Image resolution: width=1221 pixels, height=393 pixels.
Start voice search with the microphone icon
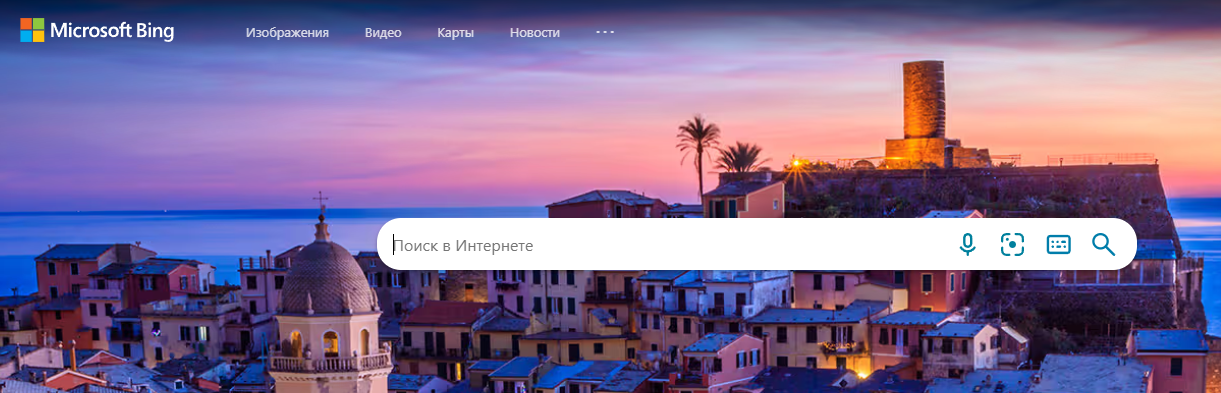pyautogui.click(x=967, y=244)
